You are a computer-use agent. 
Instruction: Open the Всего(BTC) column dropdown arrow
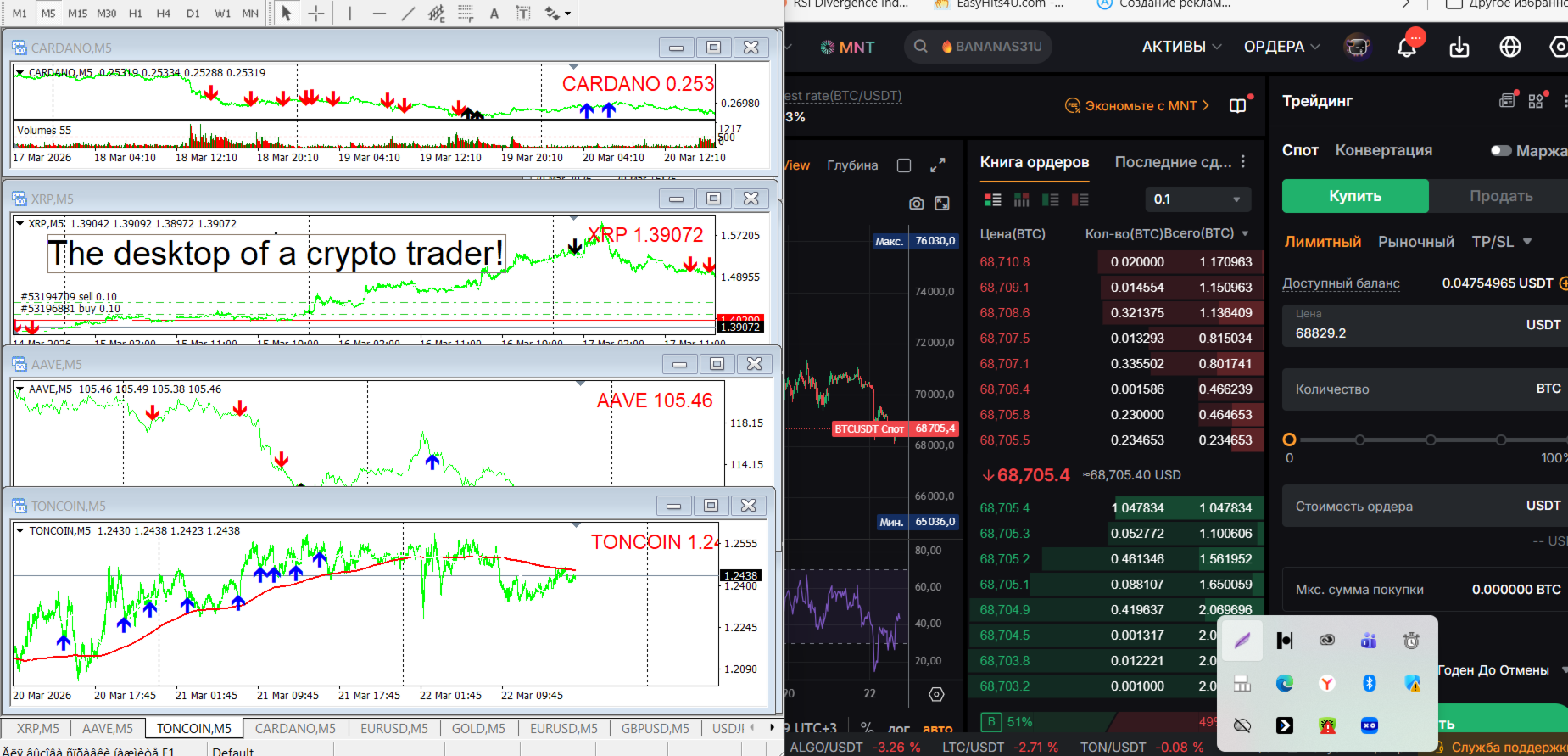click(1245, 233)
